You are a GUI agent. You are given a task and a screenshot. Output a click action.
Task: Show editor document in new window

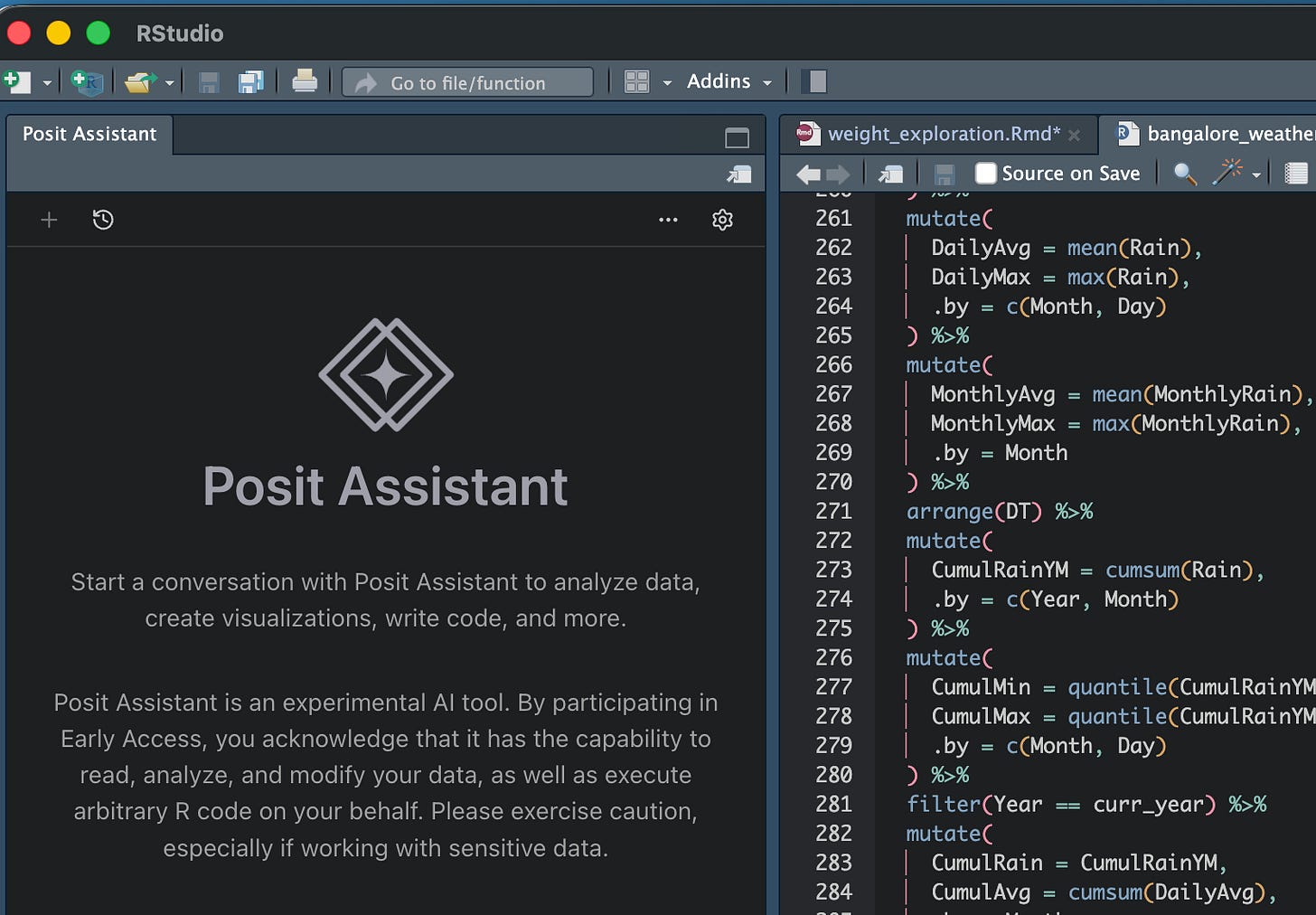[890, 174]
